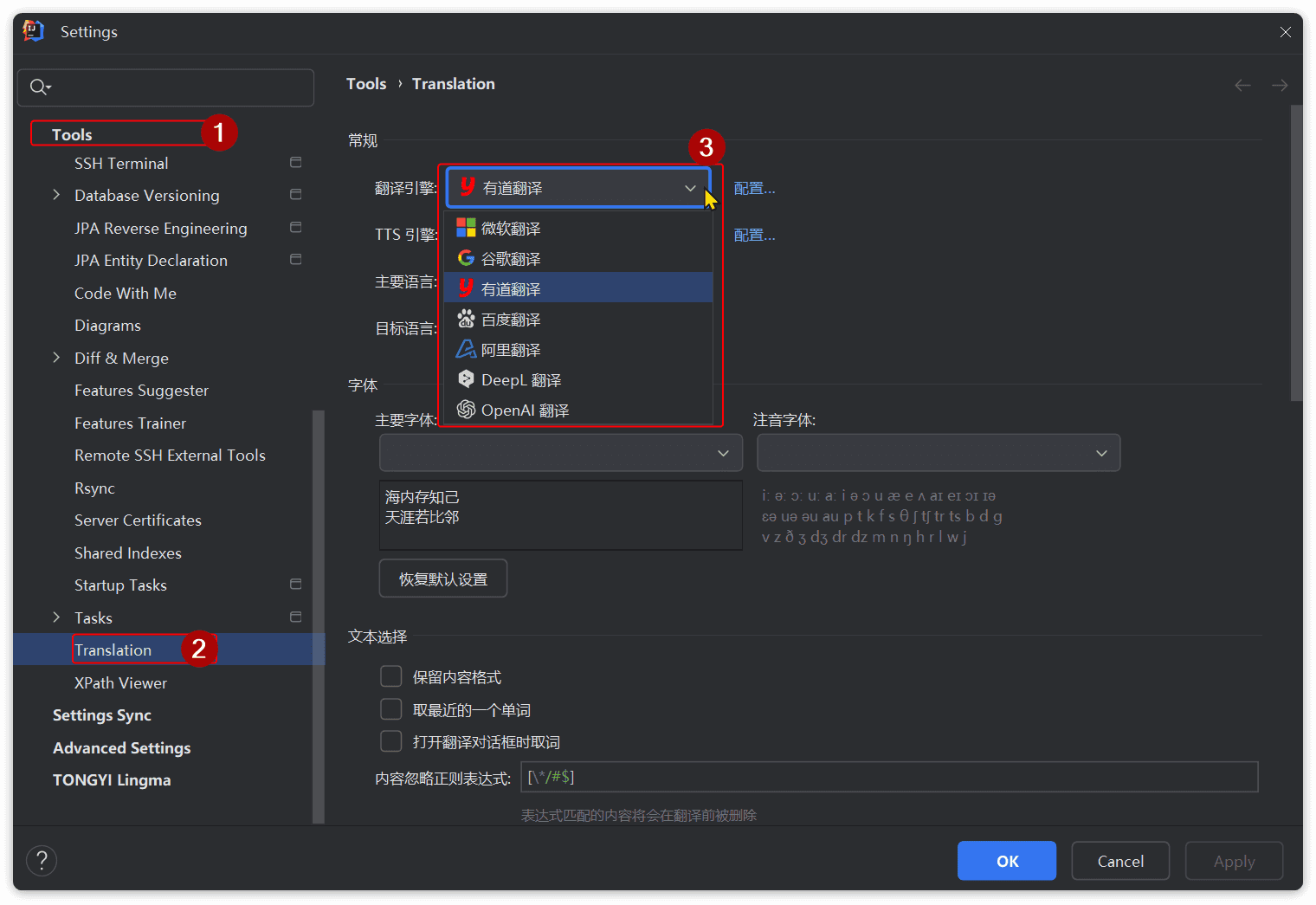Enable 保留内容格式 checkbox
The width and height of the screenshot is (1316, 905).
tap(391, 676)
